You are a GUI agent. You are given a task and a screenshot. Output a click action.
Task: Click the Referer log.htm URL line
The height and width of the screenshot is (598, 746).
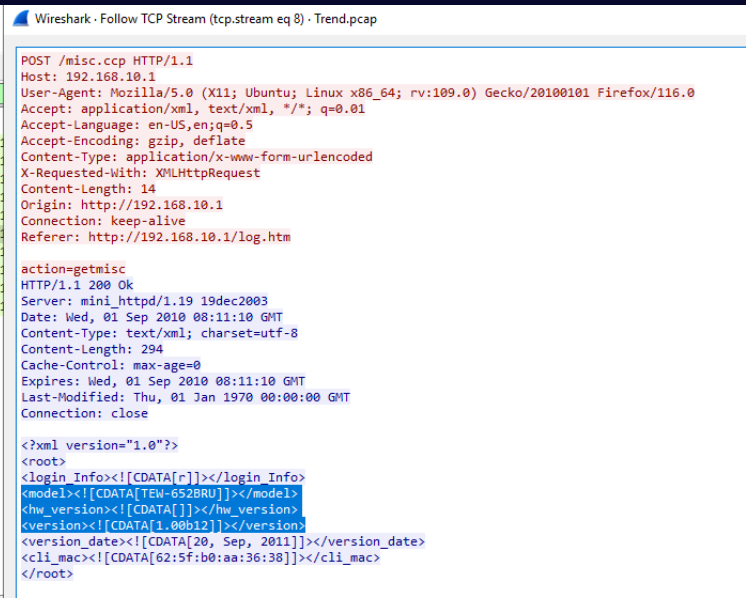[155, 237]
